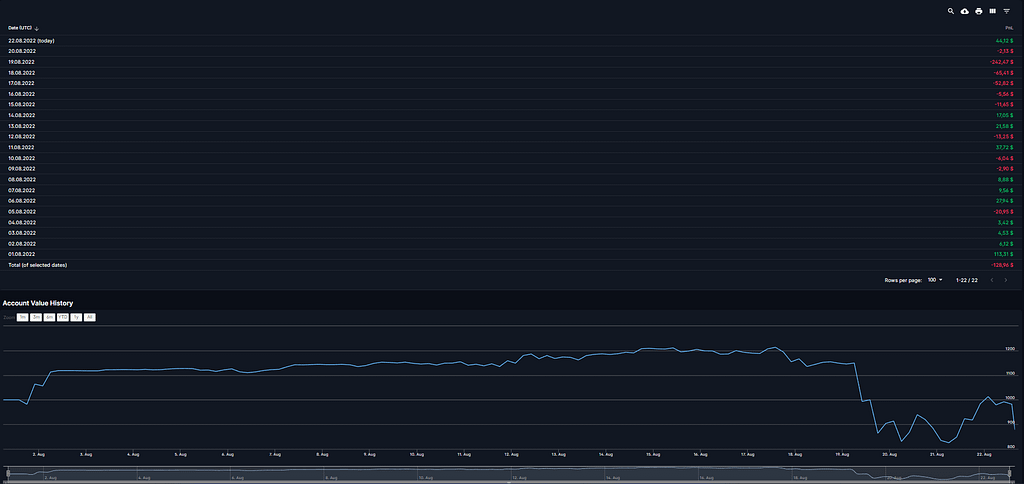
Task: Click the -242,47 $ PnL value
Action: 1001,61
